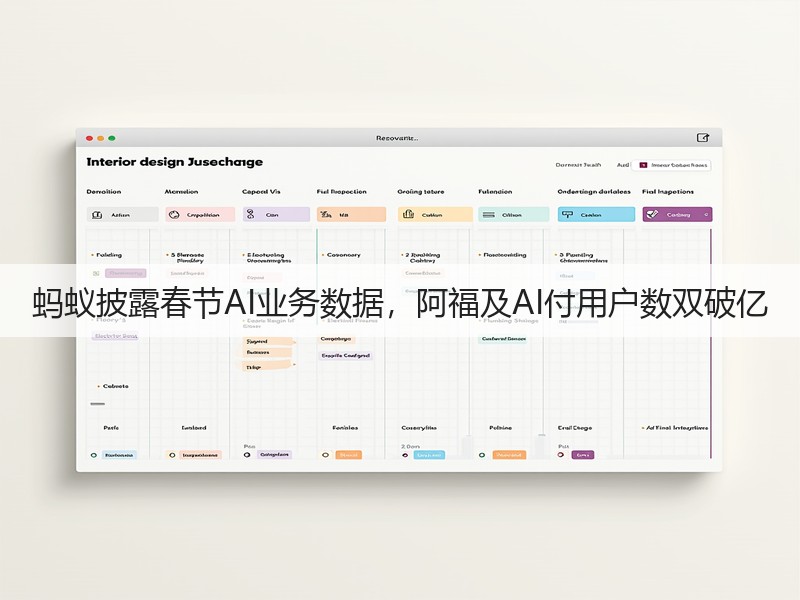Click the 'Folding' item in first column
The width and height of the screenshot is (800, 600).
(109, 255)
